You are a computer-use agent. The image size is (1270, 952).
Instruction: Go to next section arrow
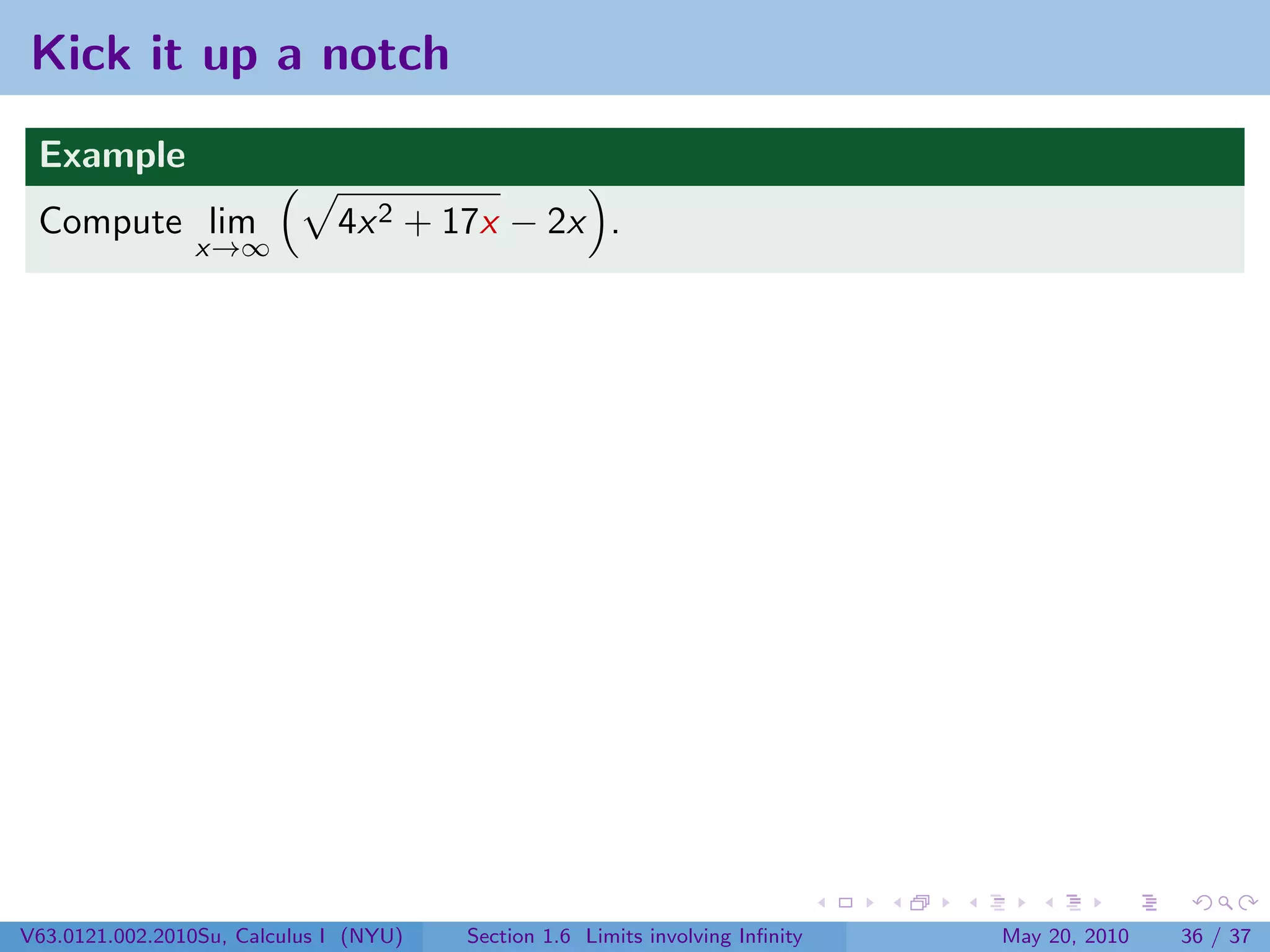pyautogui.click(x=1098, y=903)
